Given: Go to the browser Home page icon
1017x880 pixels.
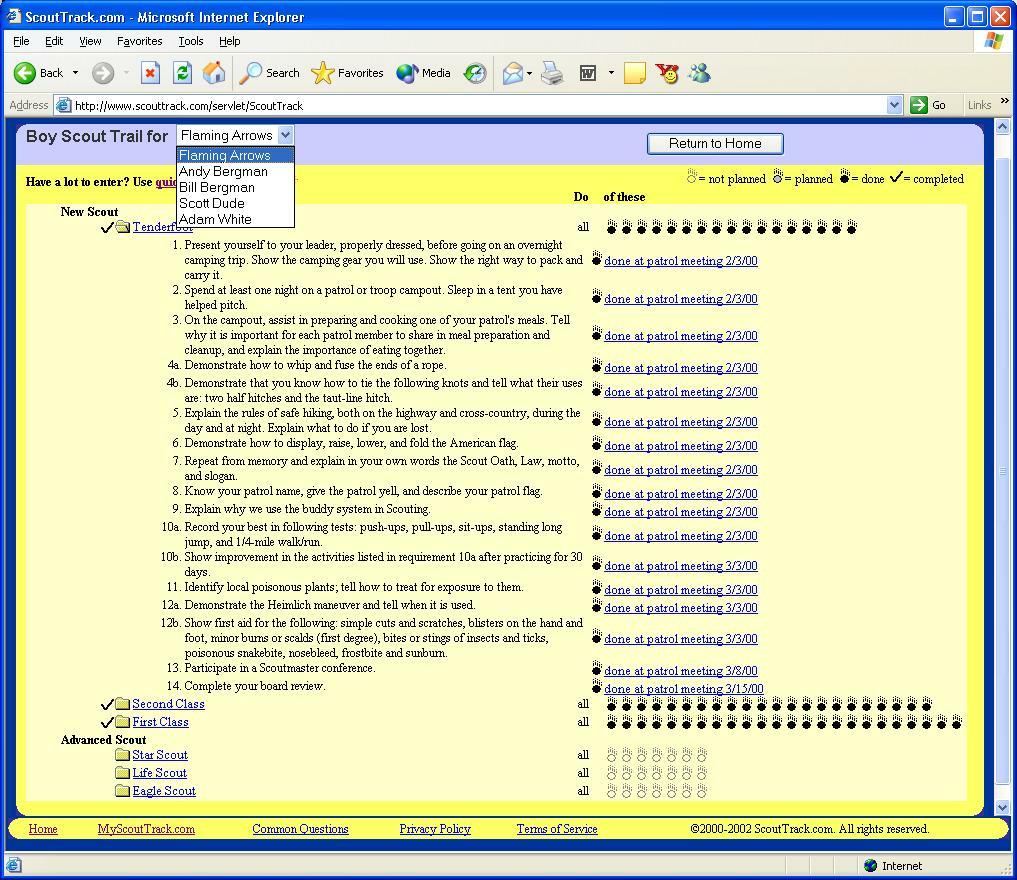Looking at the screenshot, I should (x=214, y=73).
